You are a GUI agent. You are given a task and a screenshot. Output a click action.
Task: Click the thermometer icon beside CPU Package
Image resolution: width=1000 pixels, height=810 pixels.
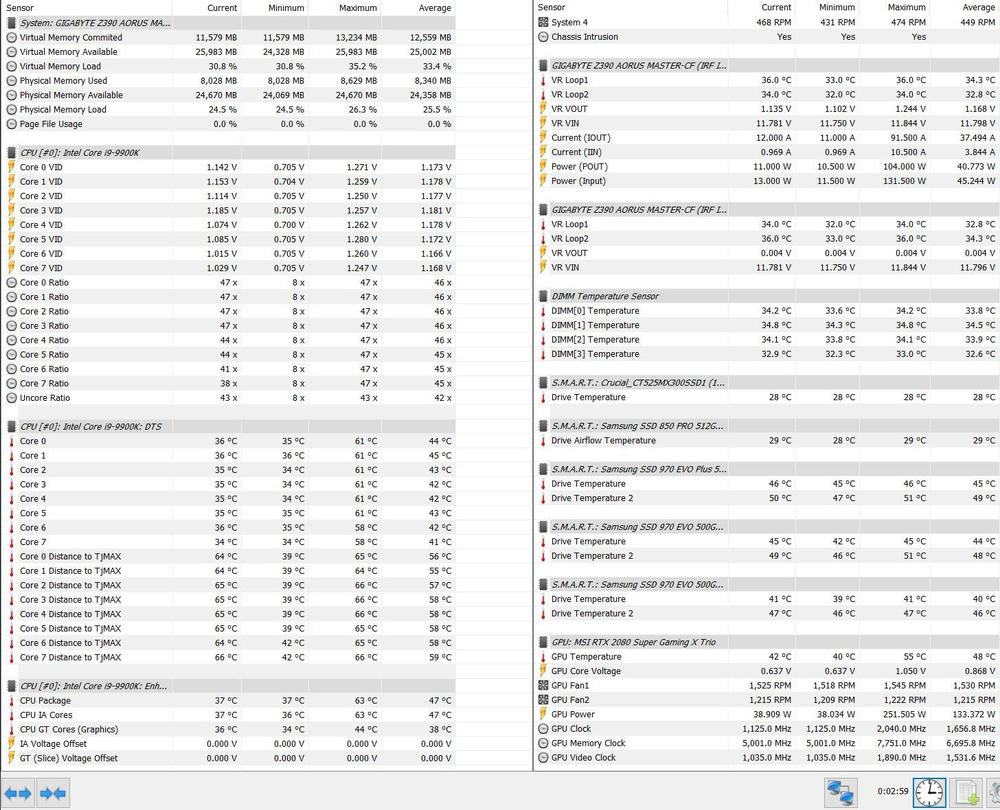[x=12, y=701]
